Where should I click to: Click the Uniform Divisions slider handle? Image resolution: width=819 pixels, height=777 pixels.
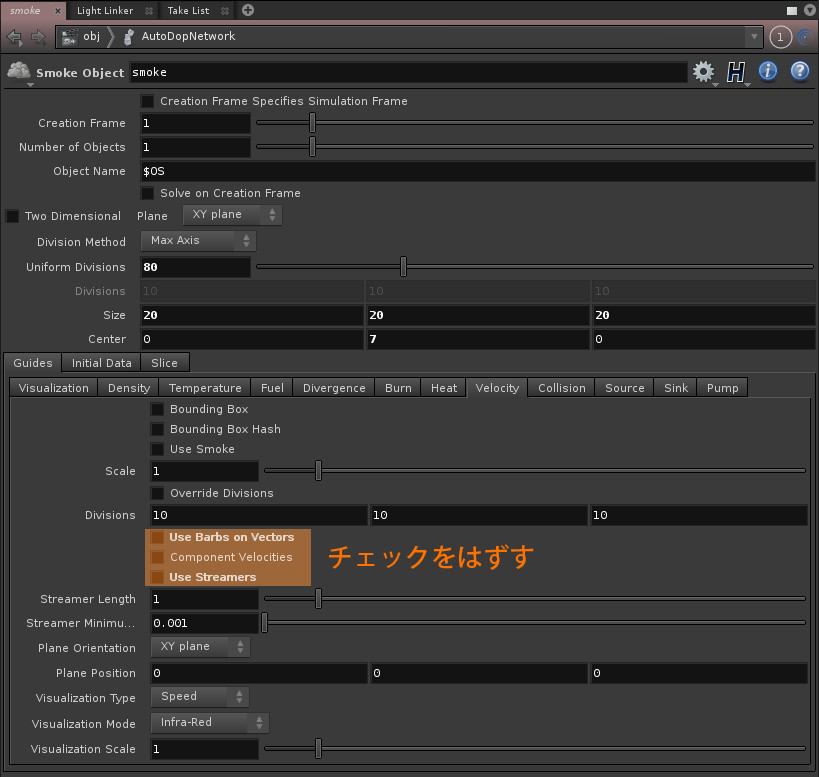403,267
